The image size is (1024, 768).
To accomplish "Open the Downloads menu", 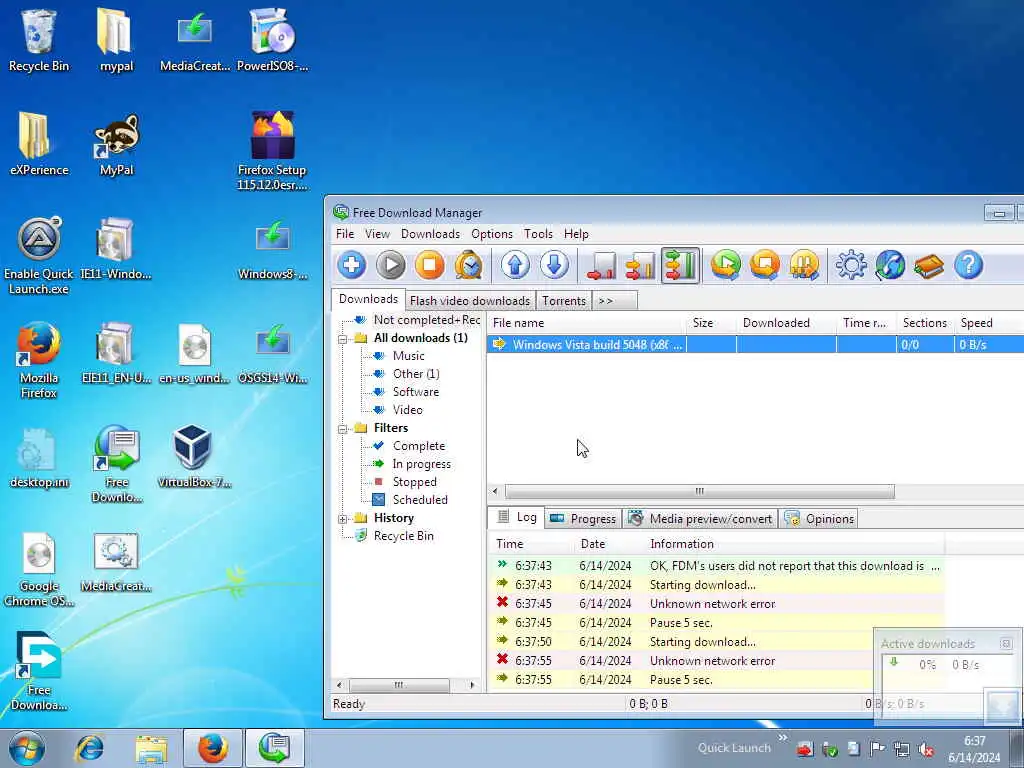I will coord(430,234).
